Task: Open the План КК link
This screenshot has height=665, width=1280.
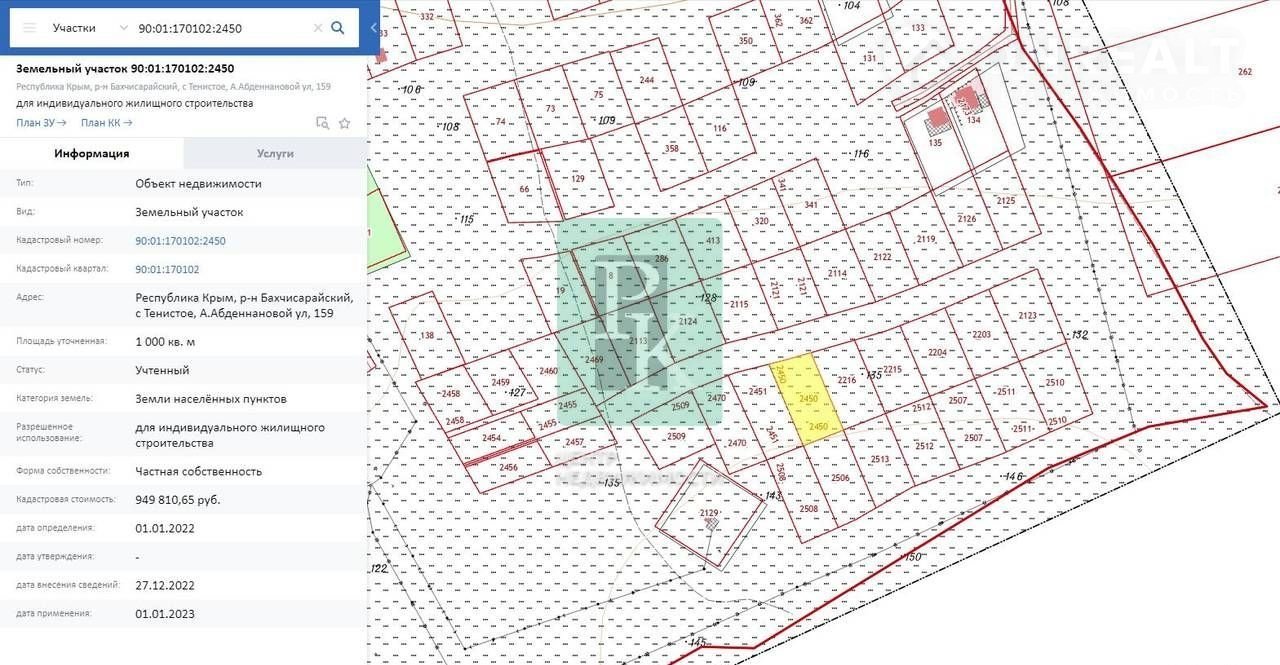Action: (106, 123)
